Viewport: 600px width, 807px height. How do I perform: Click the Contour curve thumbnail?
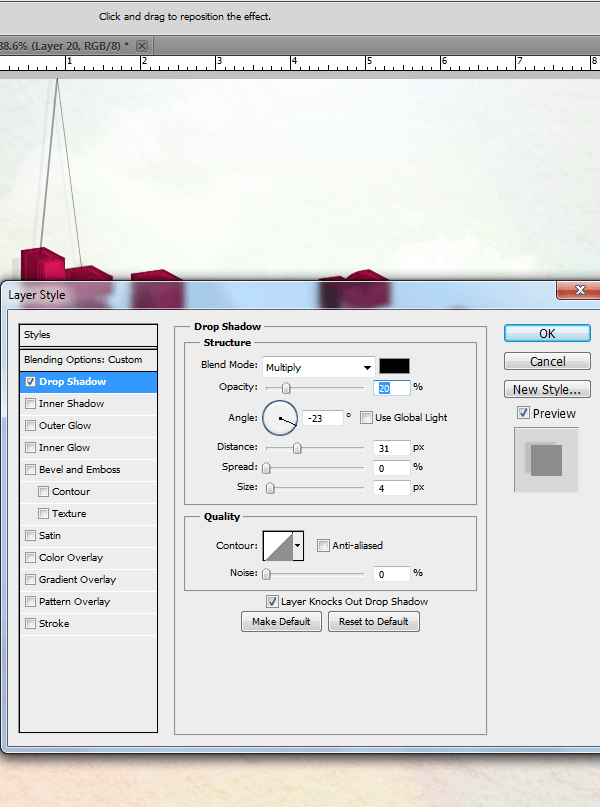[x=278, y=546]
